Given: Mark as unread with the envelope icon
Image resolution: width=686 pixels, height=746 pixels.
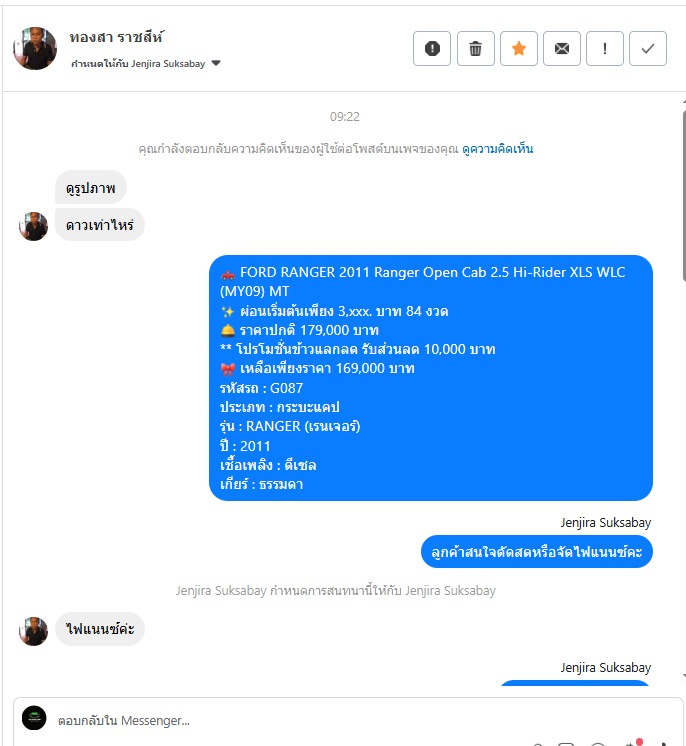Looking at the screenshot, I should [561, 48].
